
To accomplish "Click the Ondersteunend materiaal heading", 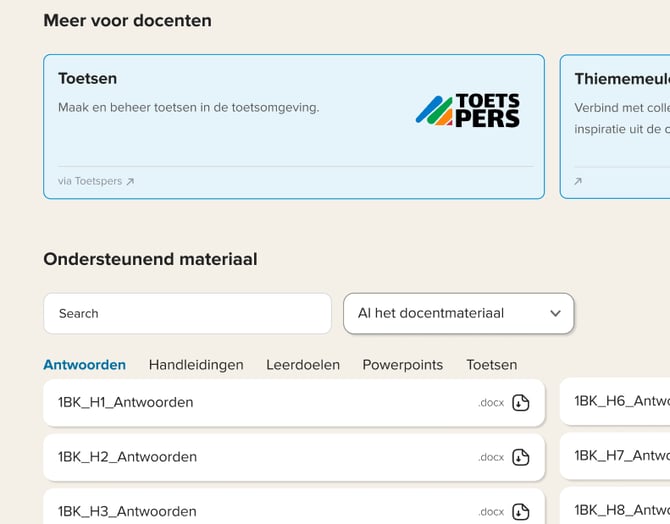I will pyautogui.click(x=150, y=259).
